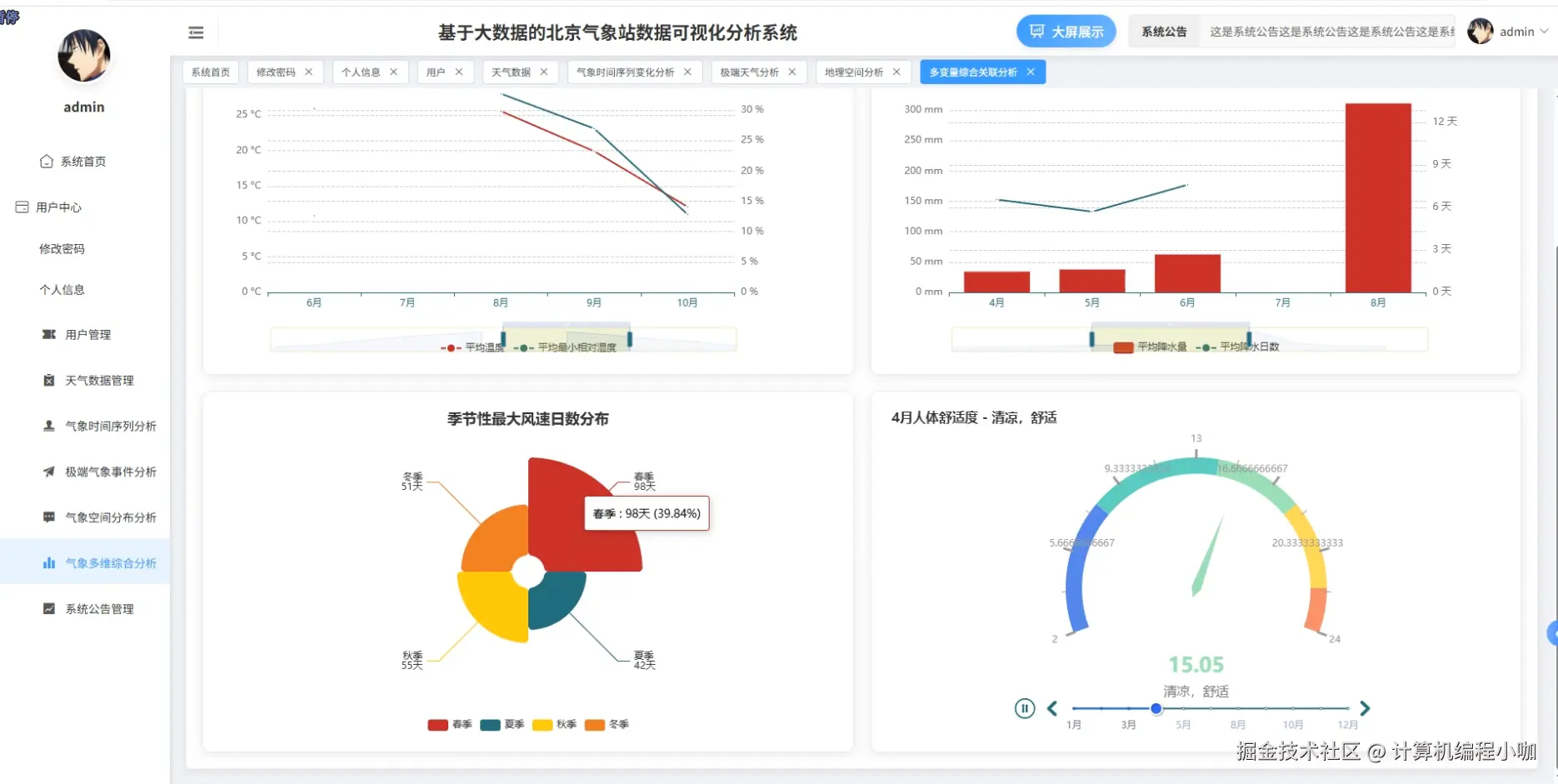
Task: Open 个人信息 sidebar item
Action: pyautogui.click(x=62, y=290)
